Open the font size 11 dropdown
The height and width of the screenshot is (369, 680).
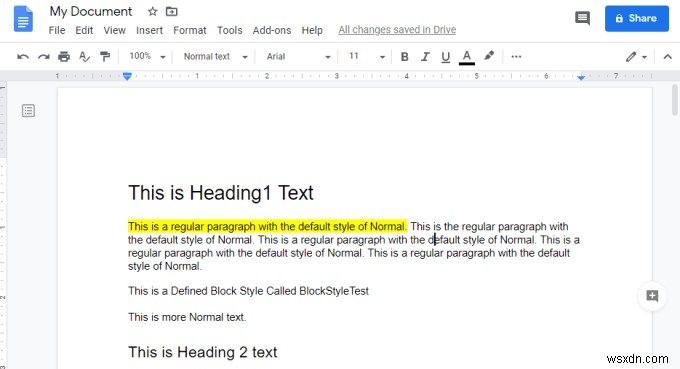click(x=367, y=56)
